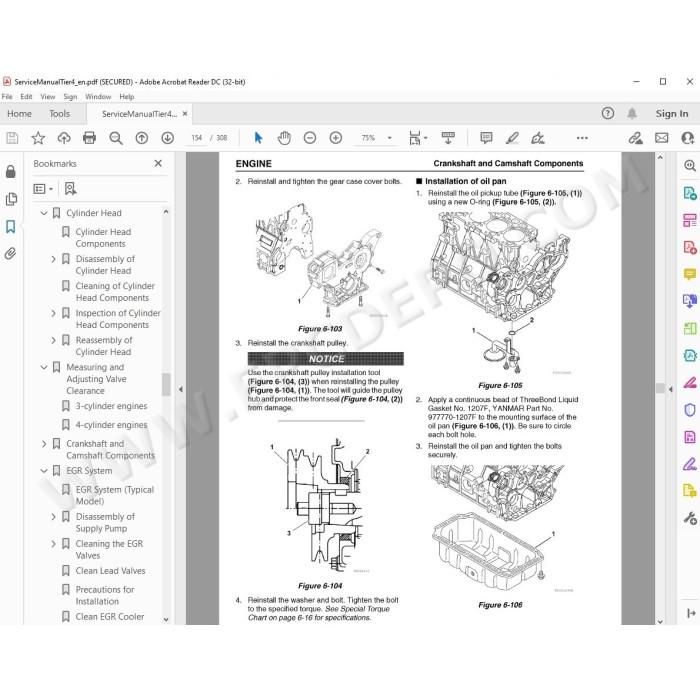Open 4-cylinder engines bookmark
Image resolution: width=700 pixels, height=700 pixels.
(111, 425)
